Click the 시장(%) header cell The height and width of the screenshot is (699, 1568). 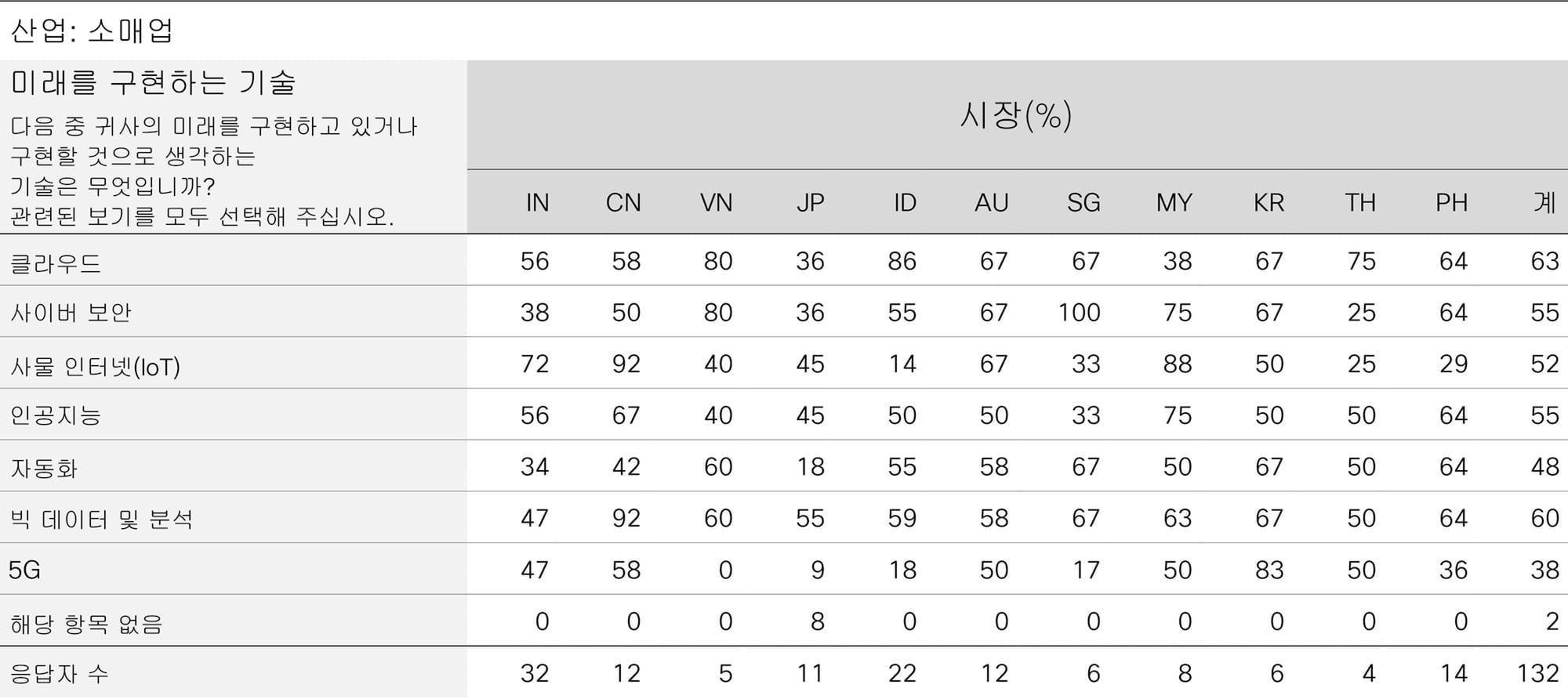click(1017, 115)
